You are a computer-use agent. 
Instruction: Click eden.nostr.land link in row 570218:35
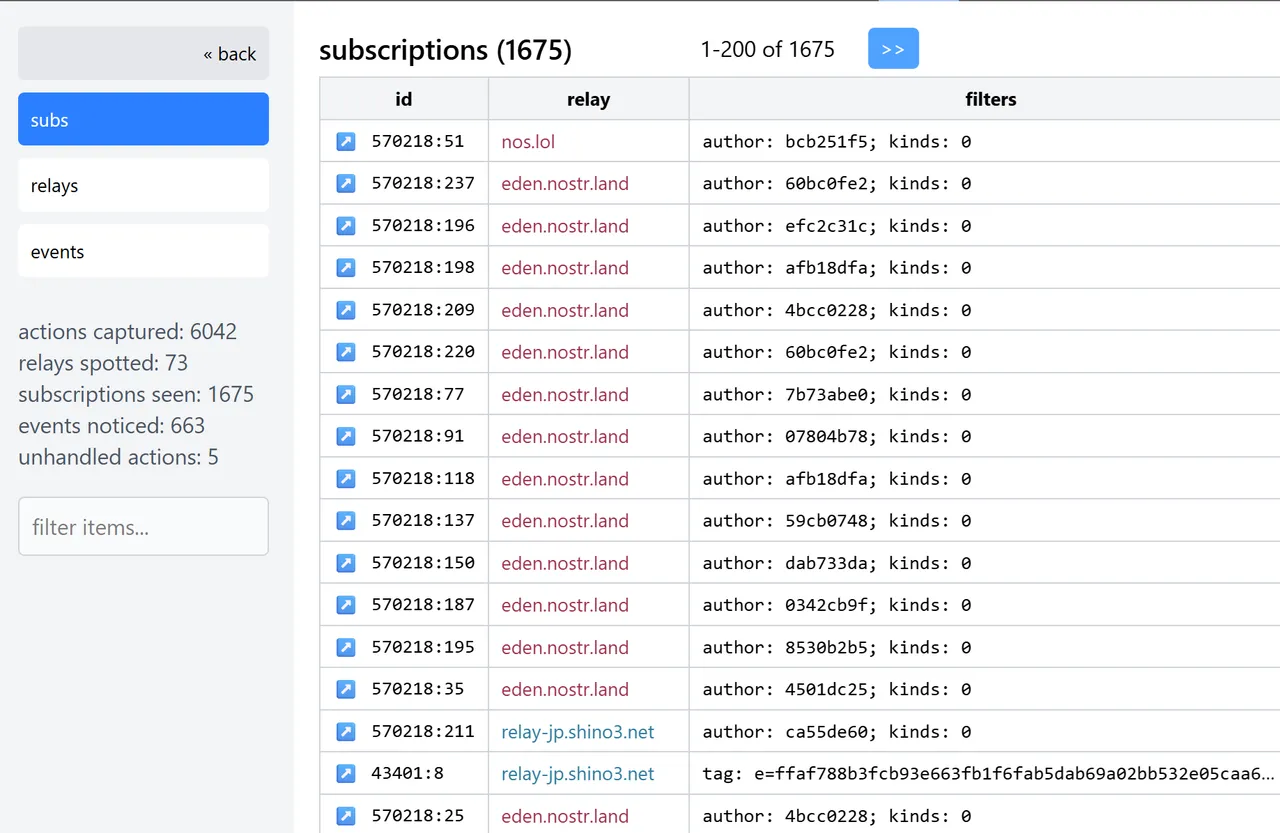(565, 690)
